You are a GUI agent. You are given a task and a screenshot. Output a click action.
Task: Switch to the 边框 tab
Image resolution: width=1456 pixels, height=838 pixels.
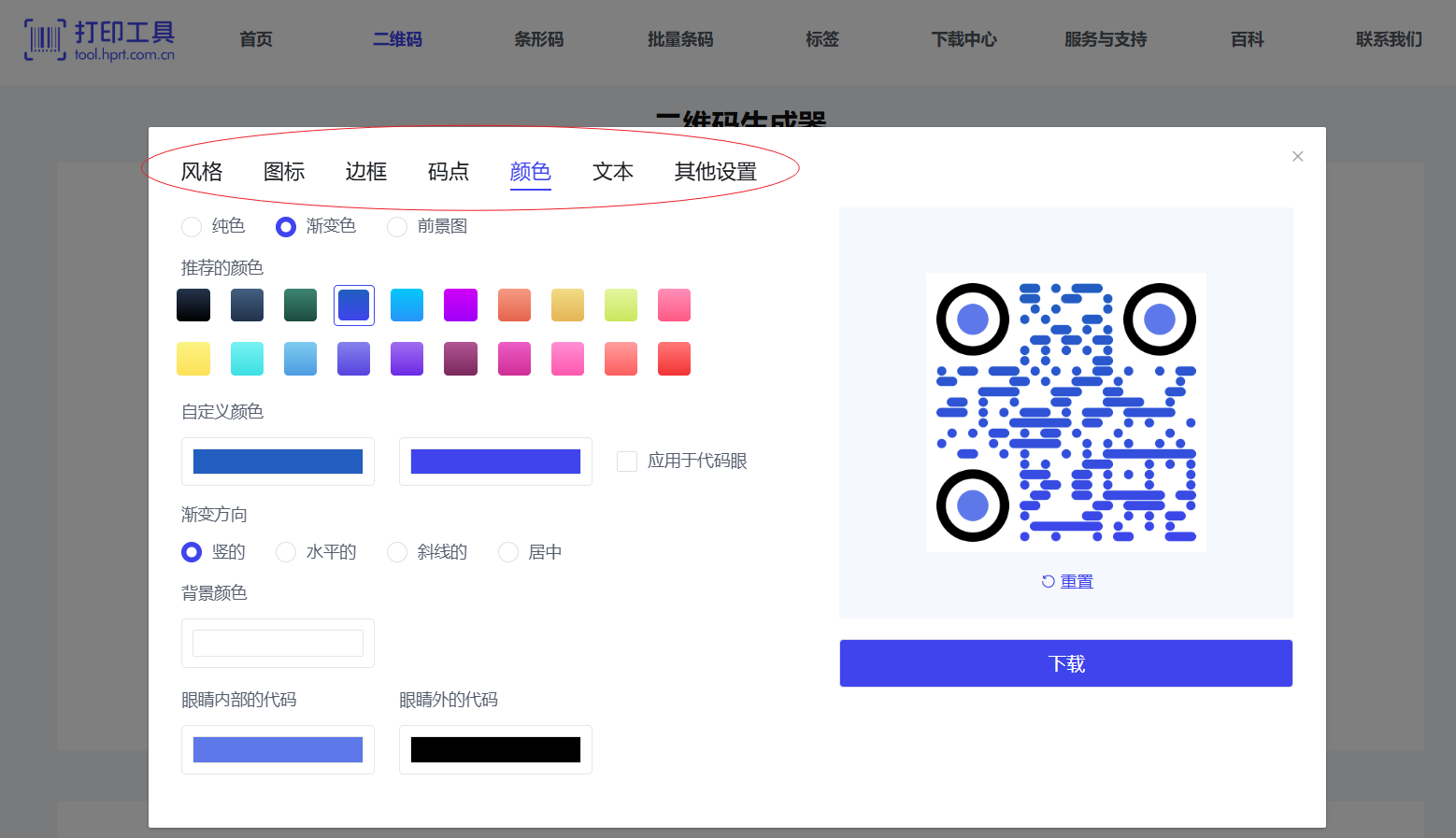click(366, 172)
